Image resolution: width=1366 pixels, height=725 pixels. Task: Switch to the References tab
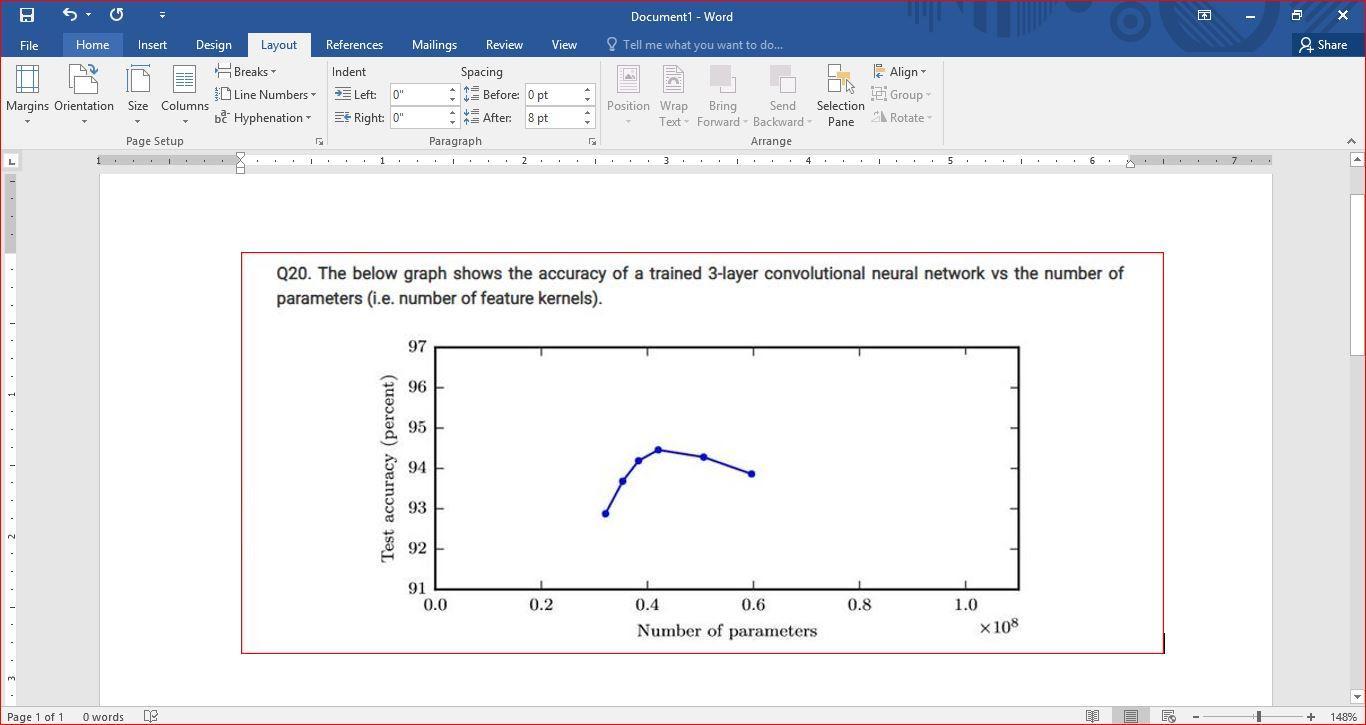coord(354,45)
